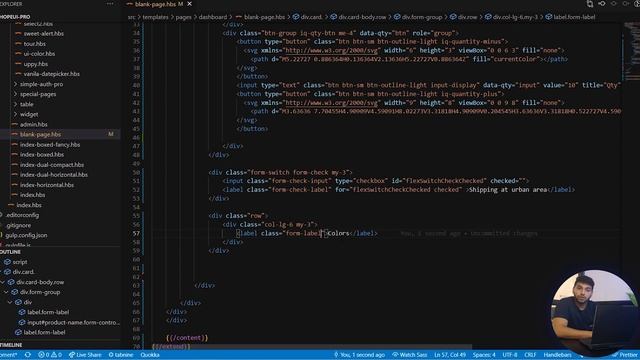Click the dashboard breadcrumb segment
This screenshot has height=360, width=640.
click(213, 17)
